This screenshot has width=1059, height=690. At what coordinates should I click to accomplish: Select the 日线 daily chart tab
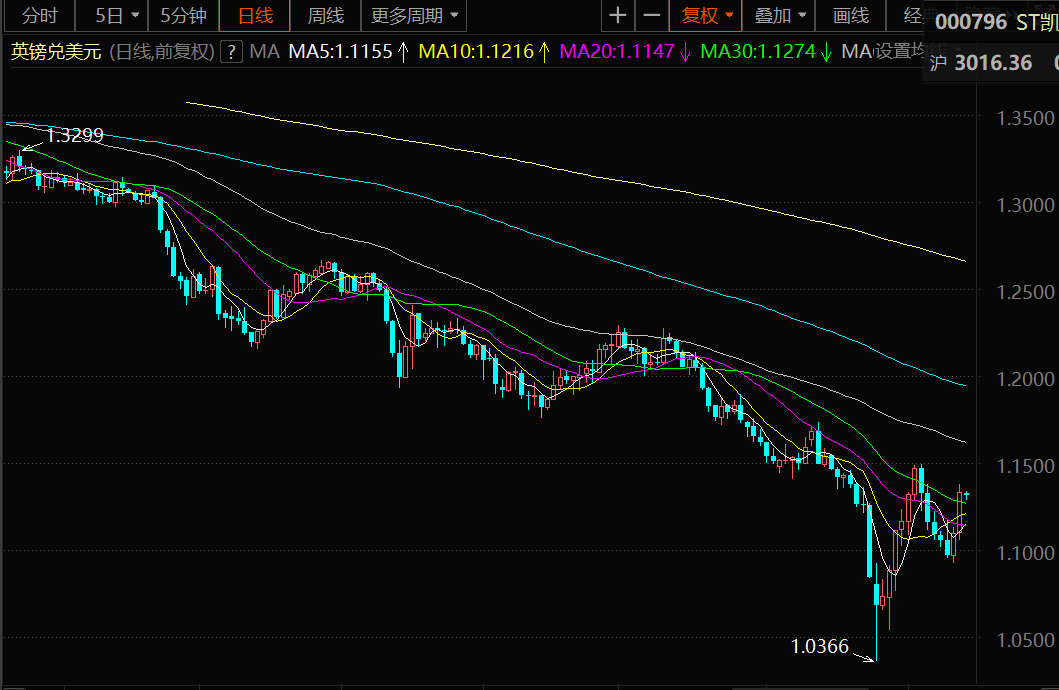tap(255, 16)
